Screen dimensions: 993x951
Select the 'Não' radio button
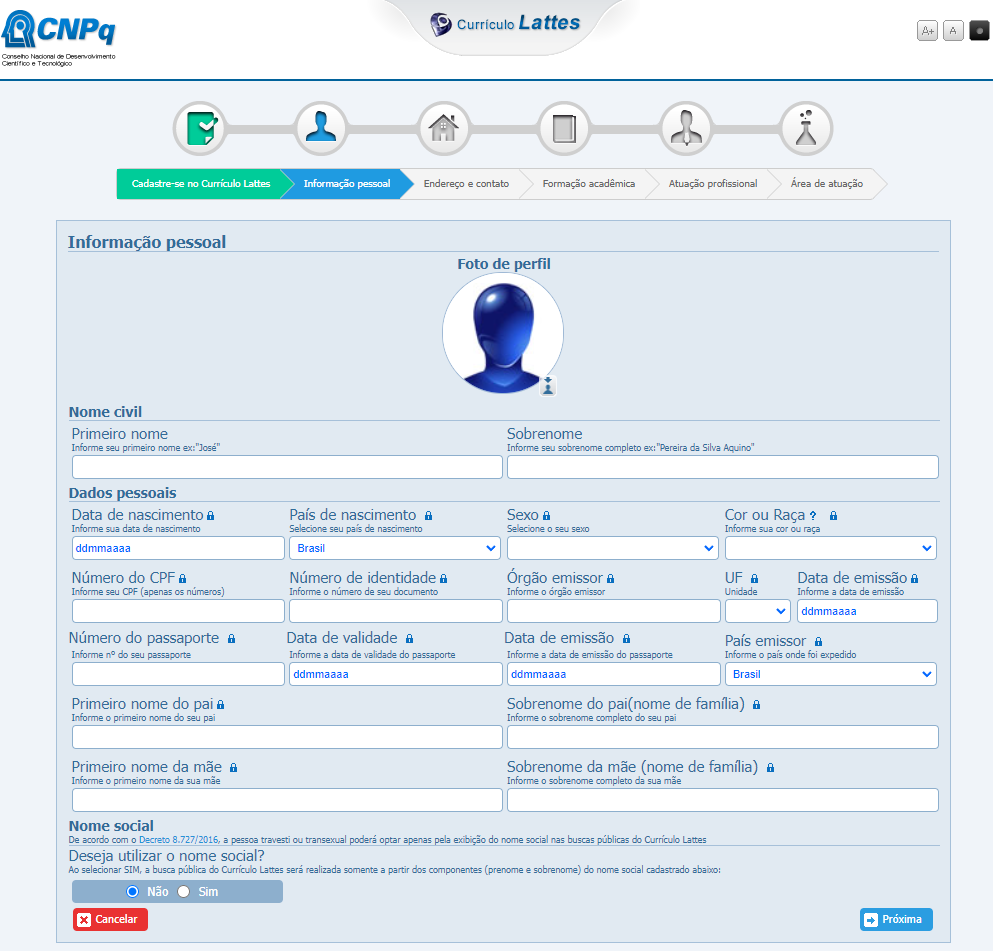pyautogui.click(x=132, y=891)
